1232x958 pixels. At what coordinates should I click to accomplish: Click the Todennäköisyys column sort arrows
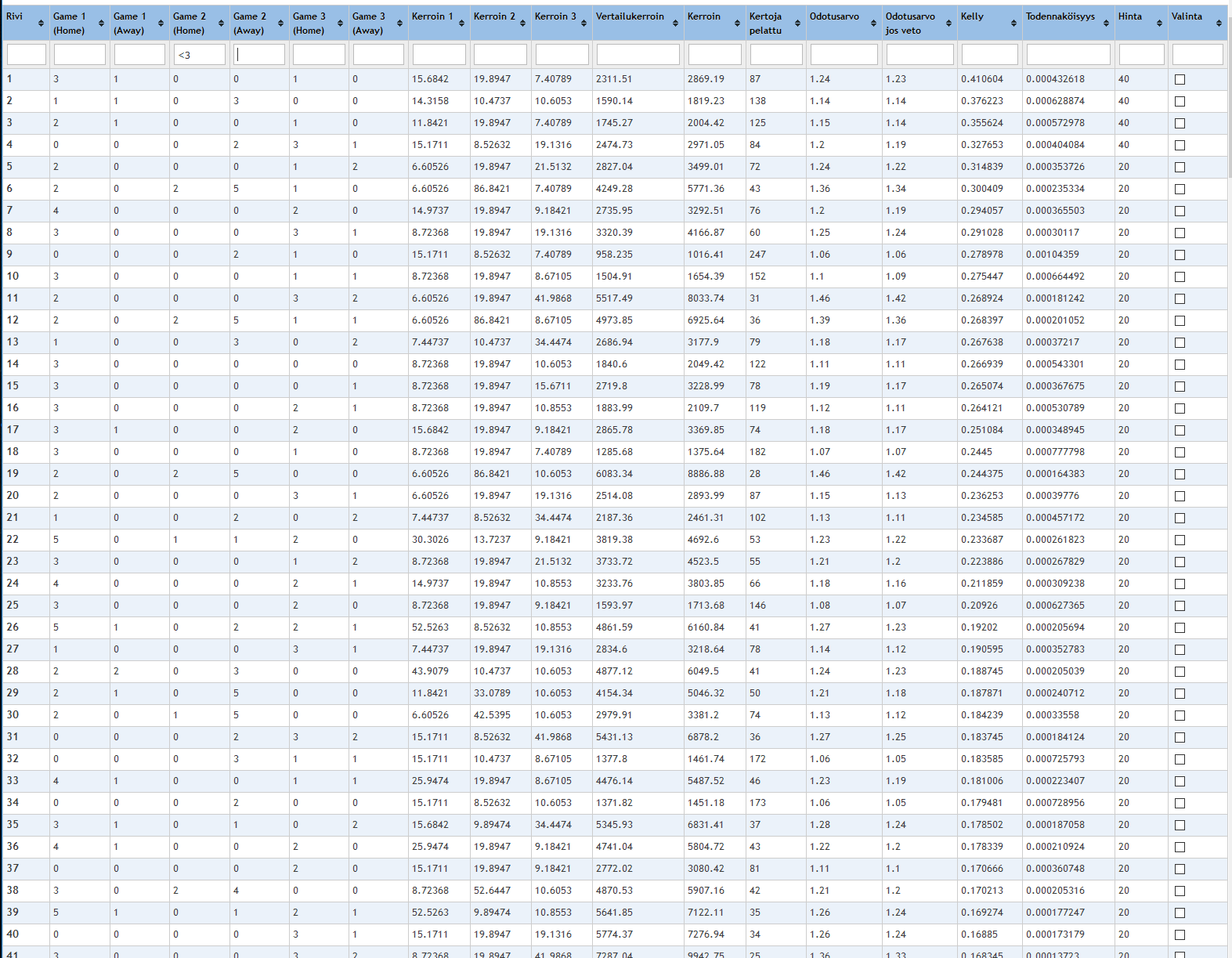pos(1106,23)
